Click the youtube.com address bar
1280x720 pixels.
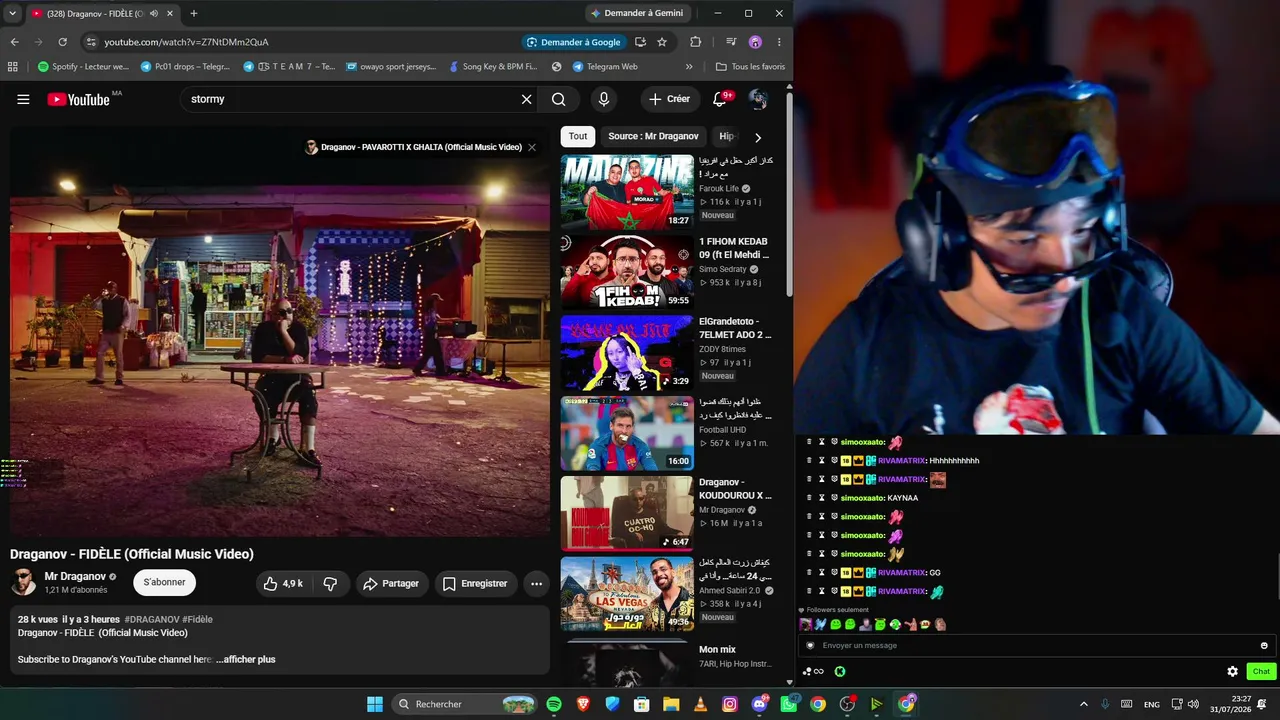[x=300, y=42]
